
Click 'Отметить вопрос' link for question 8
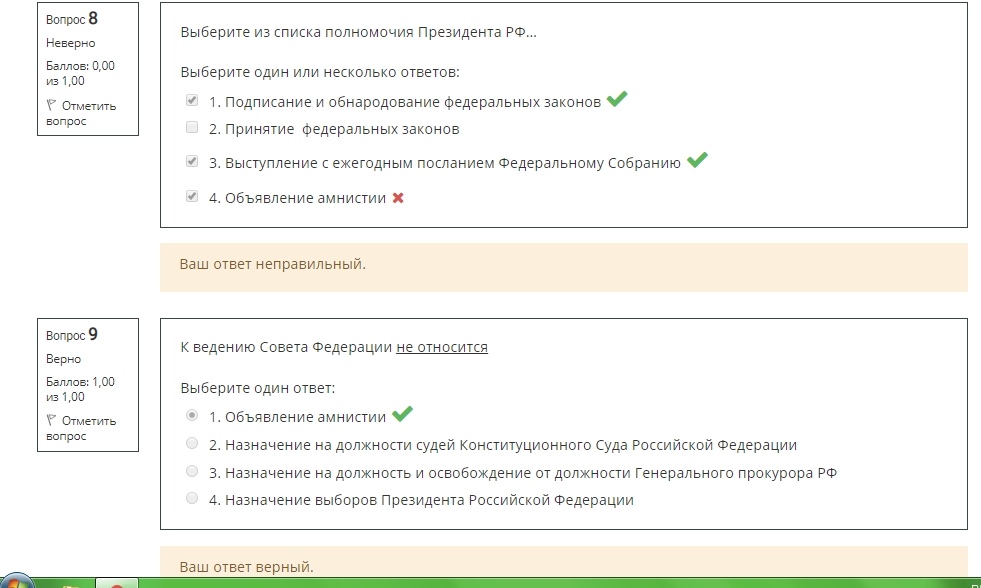pos(81,113)
